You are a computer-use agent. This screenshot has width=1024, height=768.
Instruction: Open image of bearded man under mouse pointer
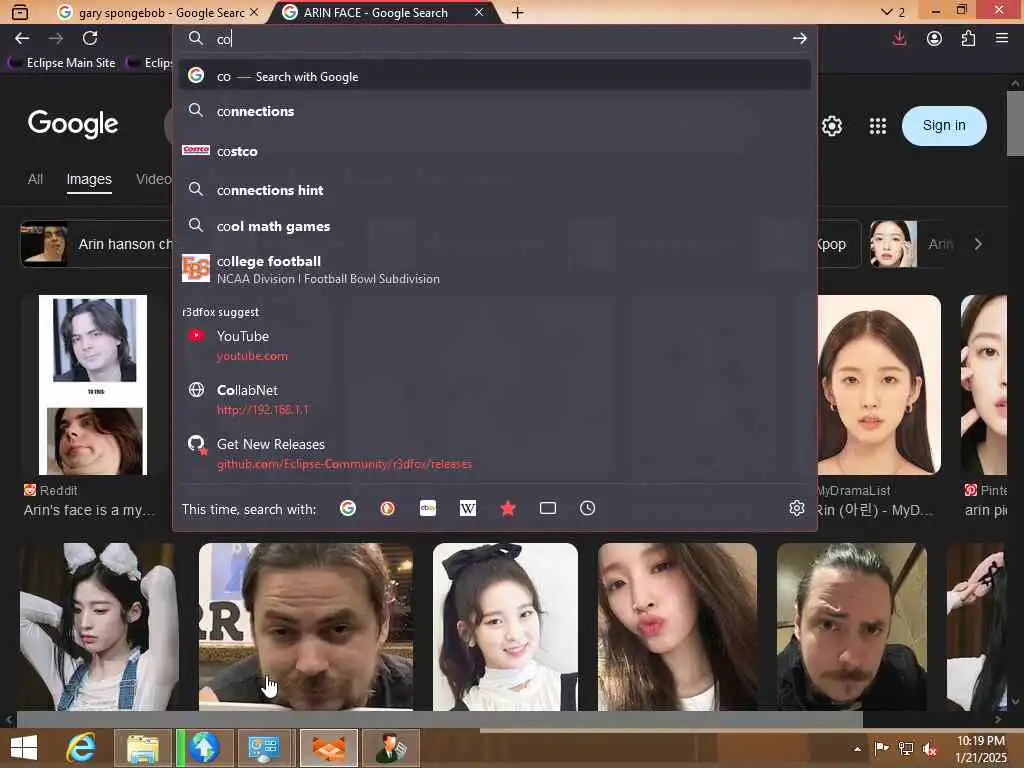306,626
